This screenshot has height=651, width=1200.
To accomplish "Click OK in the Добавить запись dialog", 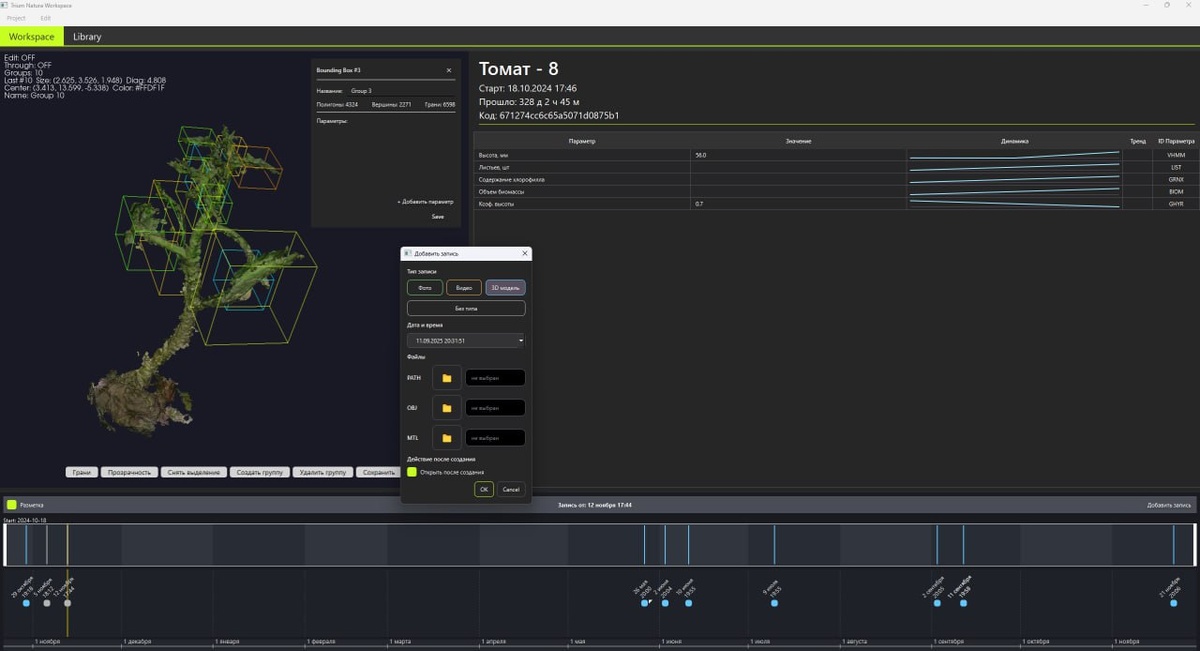I will tap(484, 489).
